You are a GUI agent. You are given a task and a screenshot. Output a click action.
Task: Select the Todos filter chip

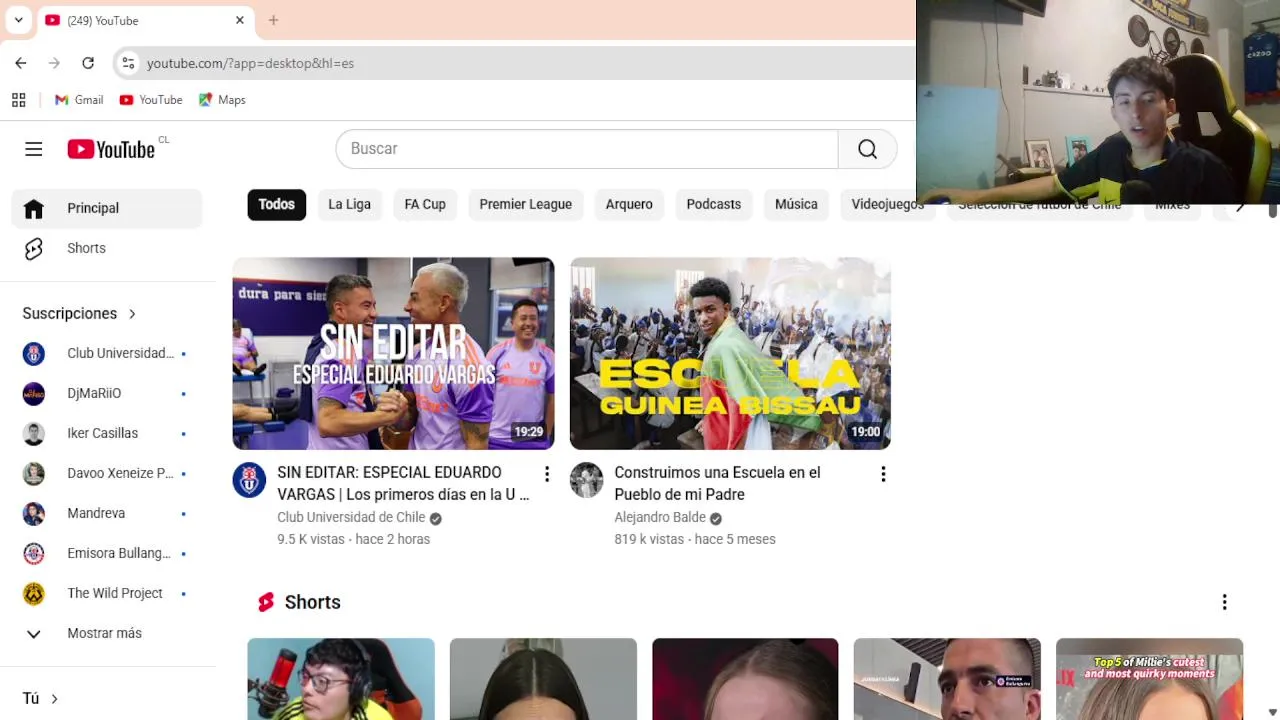(277, 204)
